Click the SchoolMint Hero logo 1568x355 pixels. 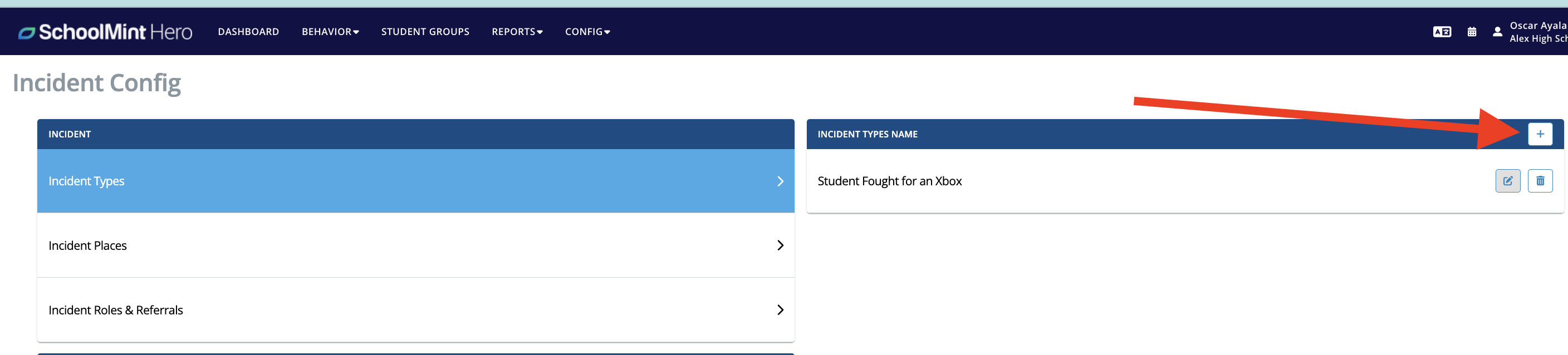pyautogui.click(x=105, y=32)
